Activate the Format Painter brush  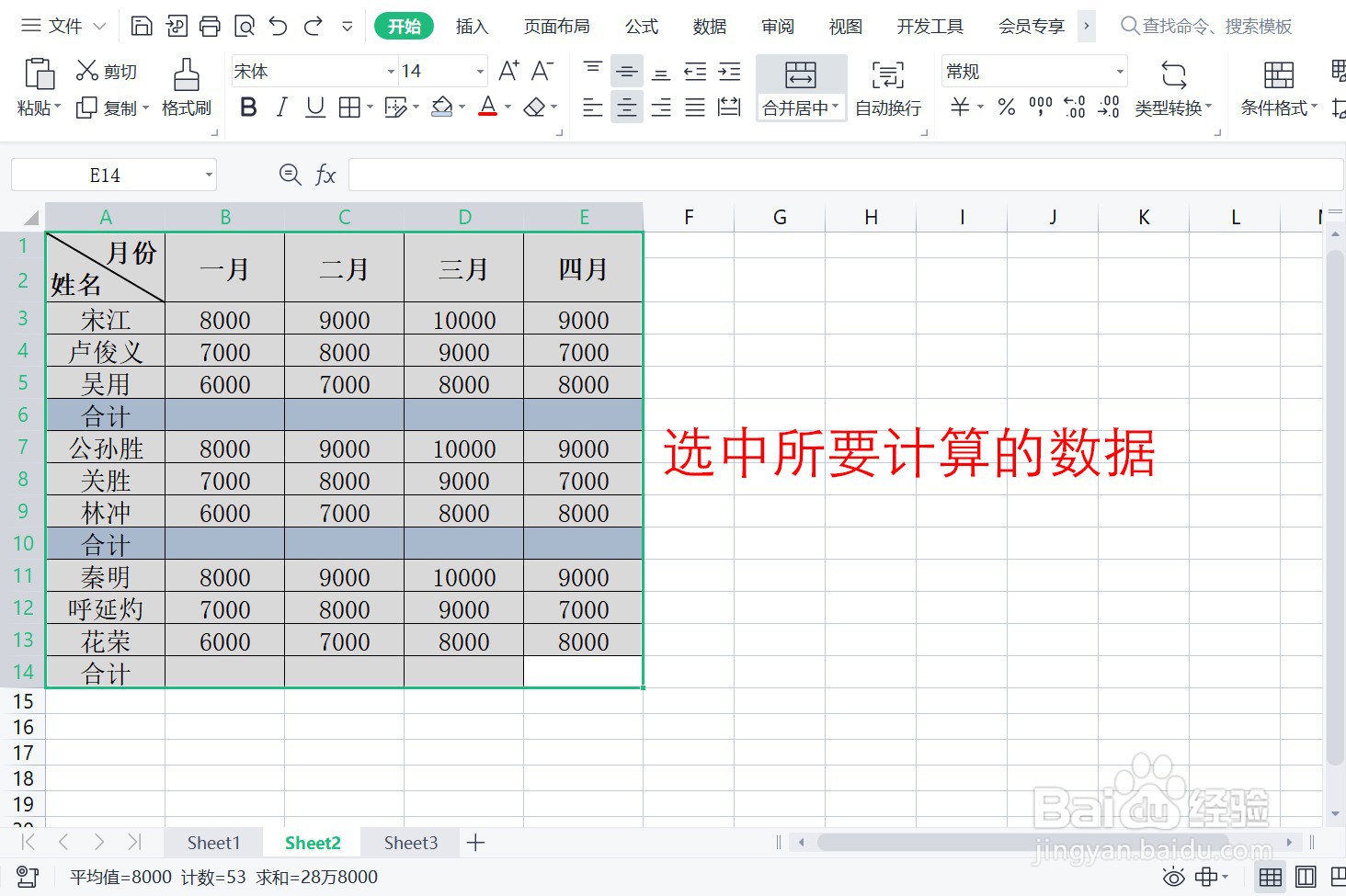coord(187,89)
